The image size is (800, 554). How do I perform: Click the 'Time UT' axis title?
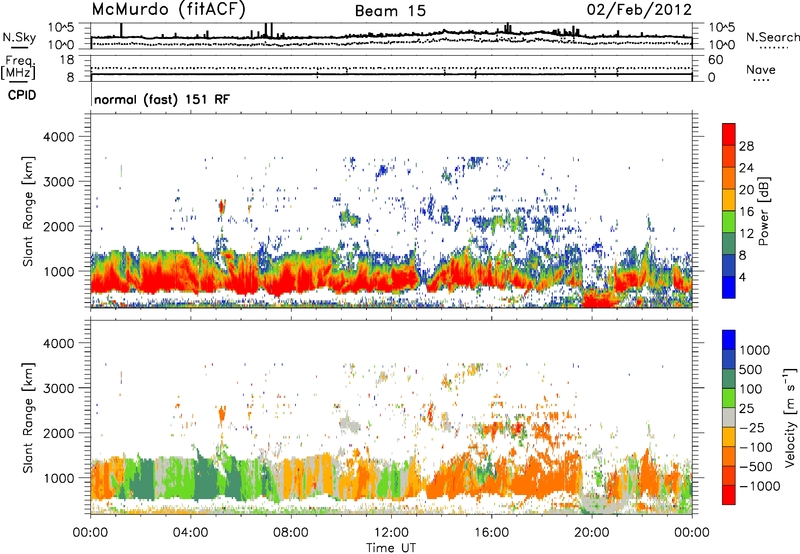click(391, 548)
